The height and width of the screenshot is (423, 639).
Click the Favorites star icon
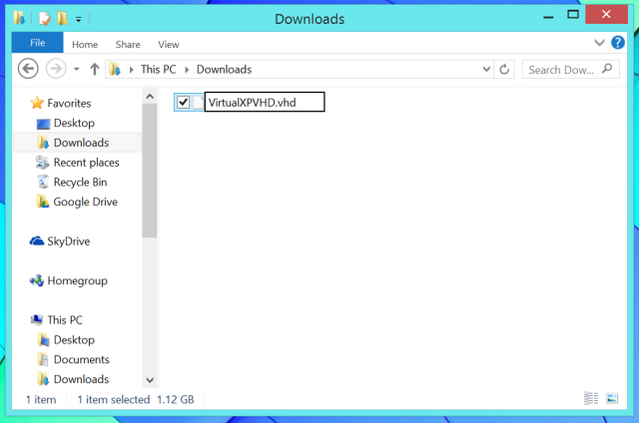(x=37, y=103)
